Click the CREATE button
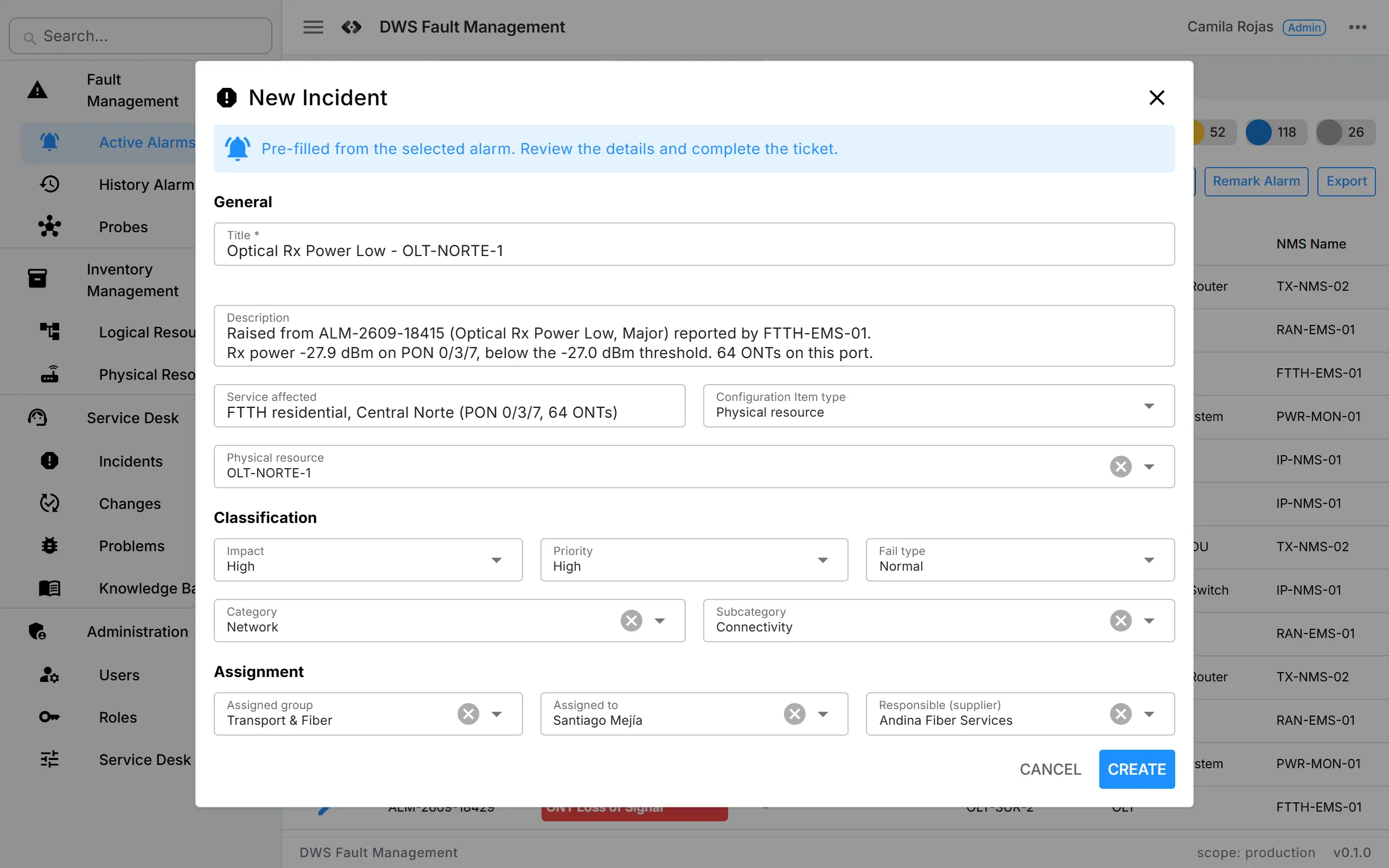Image resolution: width=1389 pixels, height=868 pixels. [x=1137, y=769]
